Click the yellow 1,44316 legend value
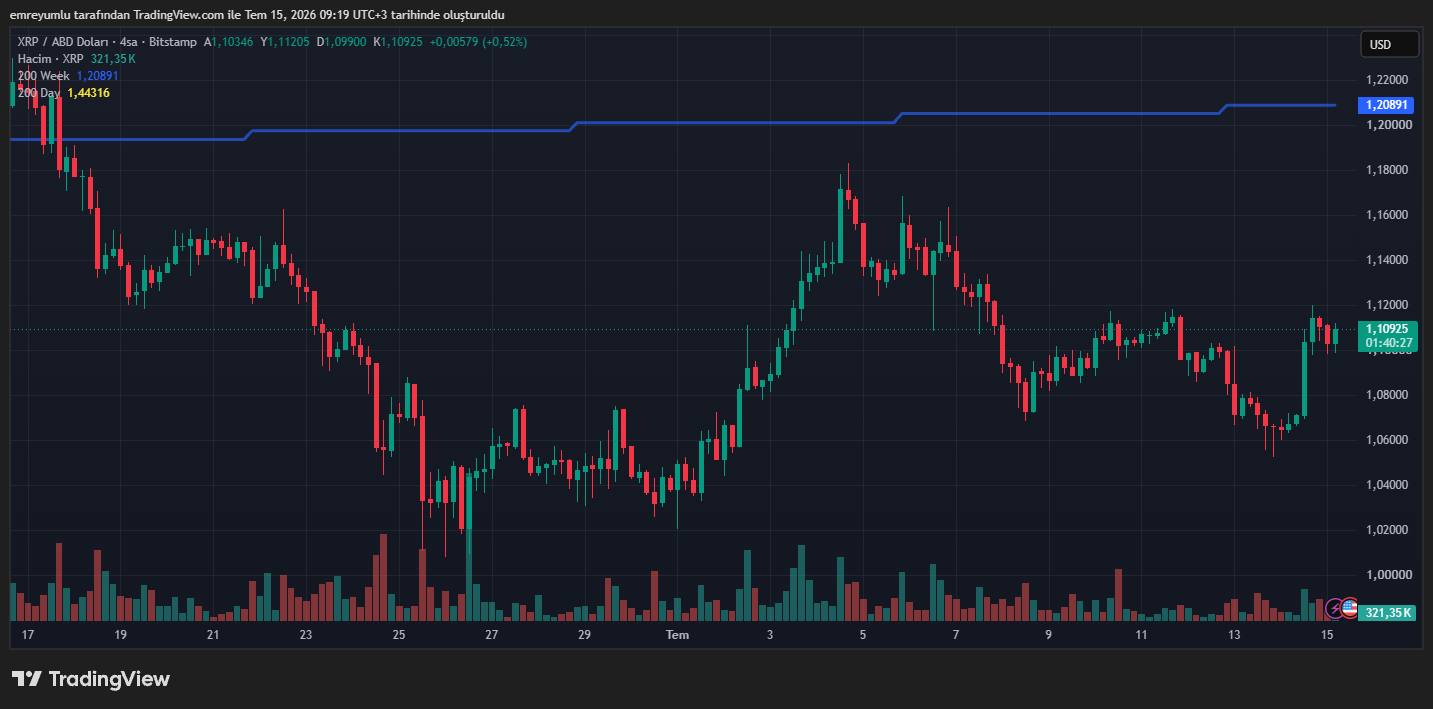The width and height of the screenshot is (1433, 709). tap(89, 93)
